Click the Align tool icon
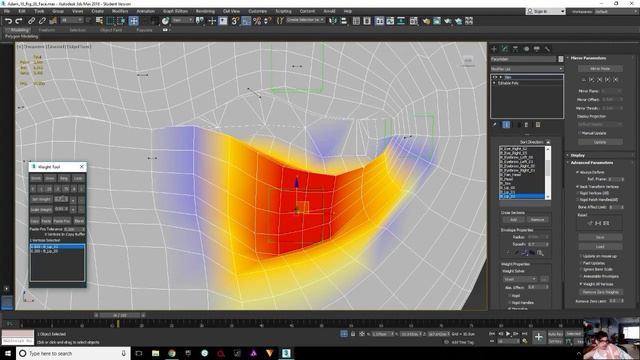Screen dimensions: 640x360 (344, 21)
